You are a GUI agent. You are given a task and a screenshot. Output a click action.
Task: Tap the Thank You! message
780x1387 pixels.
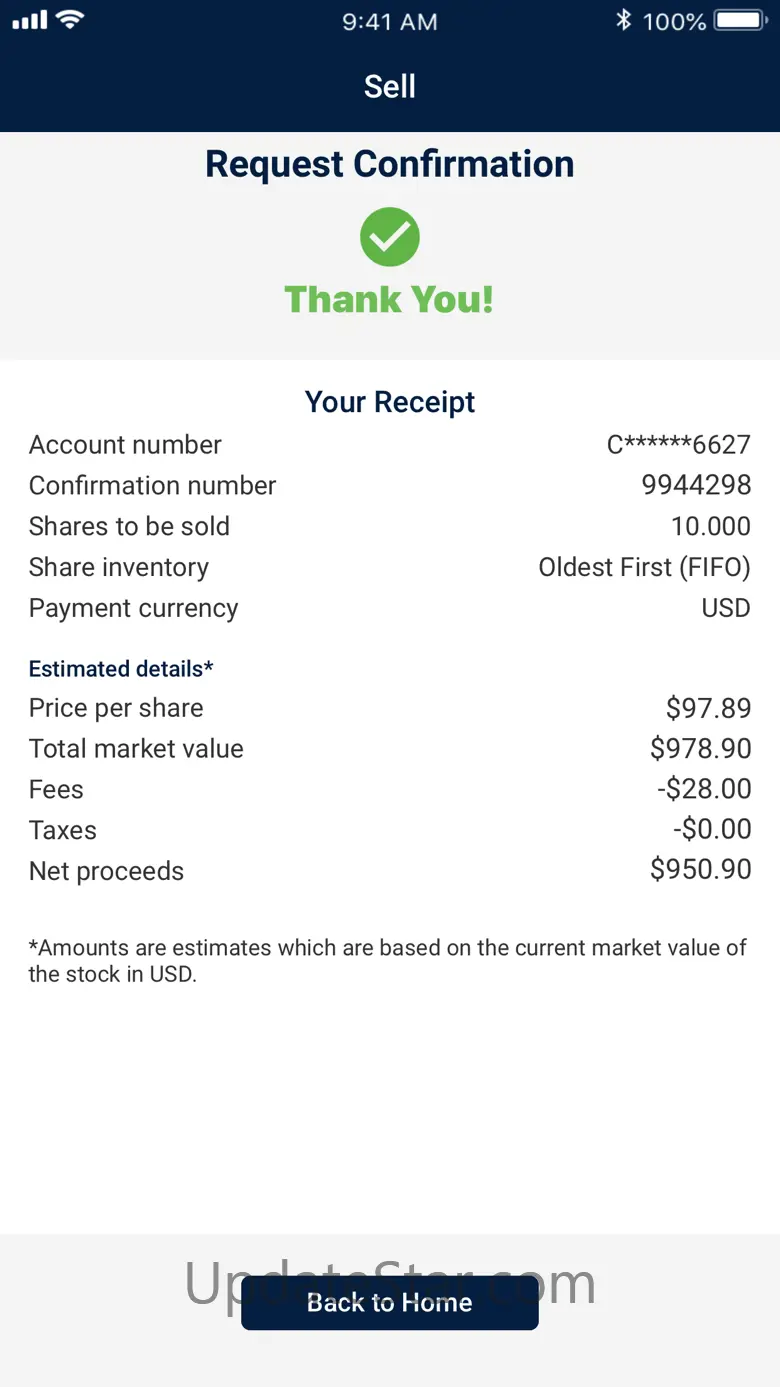390,299
